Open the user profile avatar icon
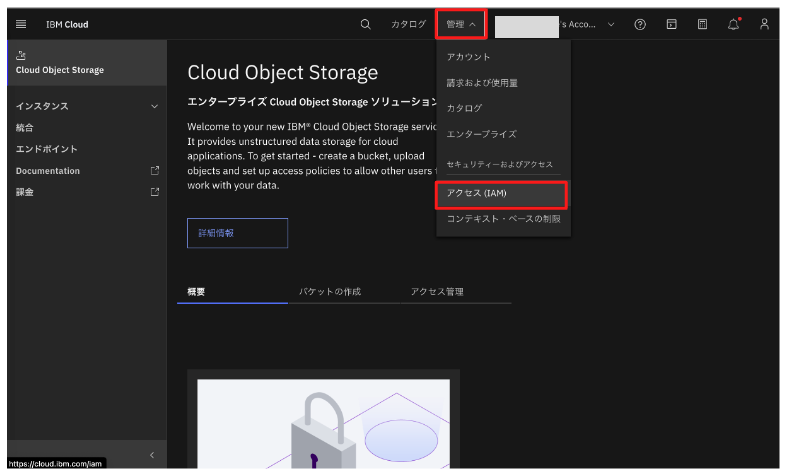This screenshot has height=476, width=788. (x=764, y=24)
